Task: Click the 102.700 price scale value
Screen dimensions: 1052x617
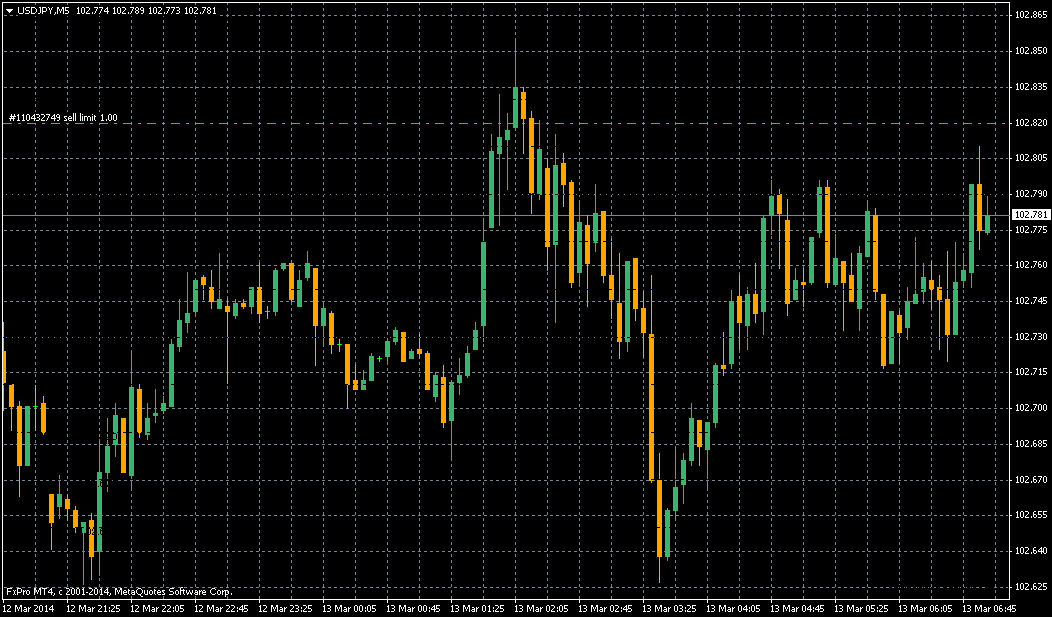Action: point(1030,408)
